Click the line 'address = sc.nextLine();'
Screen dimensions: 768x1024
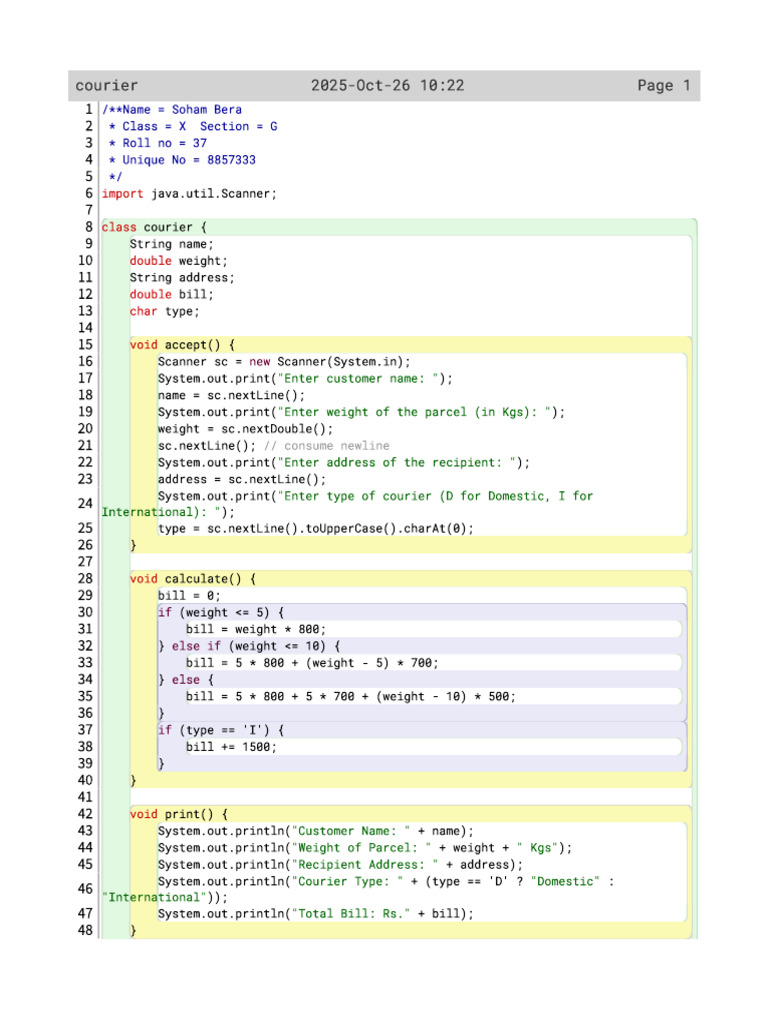242,479
